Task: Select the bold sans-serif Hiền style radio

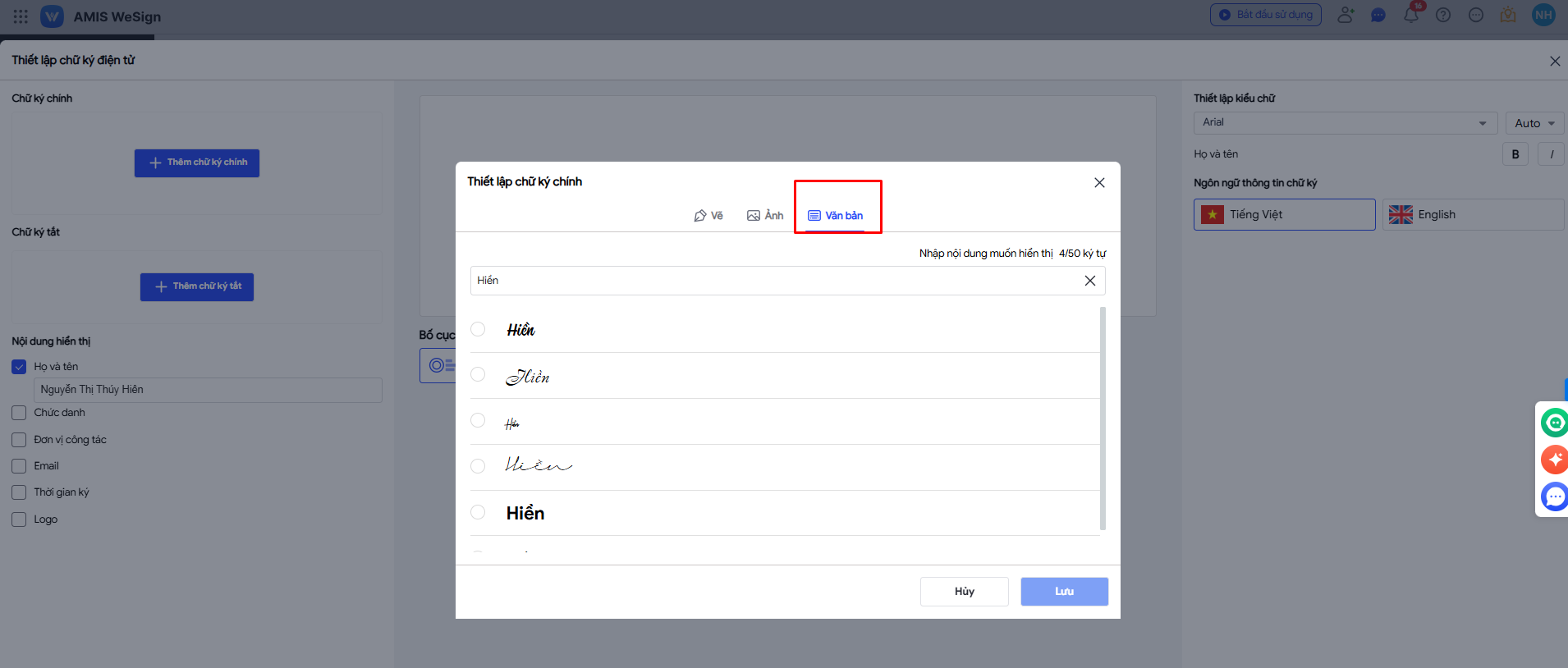Action: point(478,512)
